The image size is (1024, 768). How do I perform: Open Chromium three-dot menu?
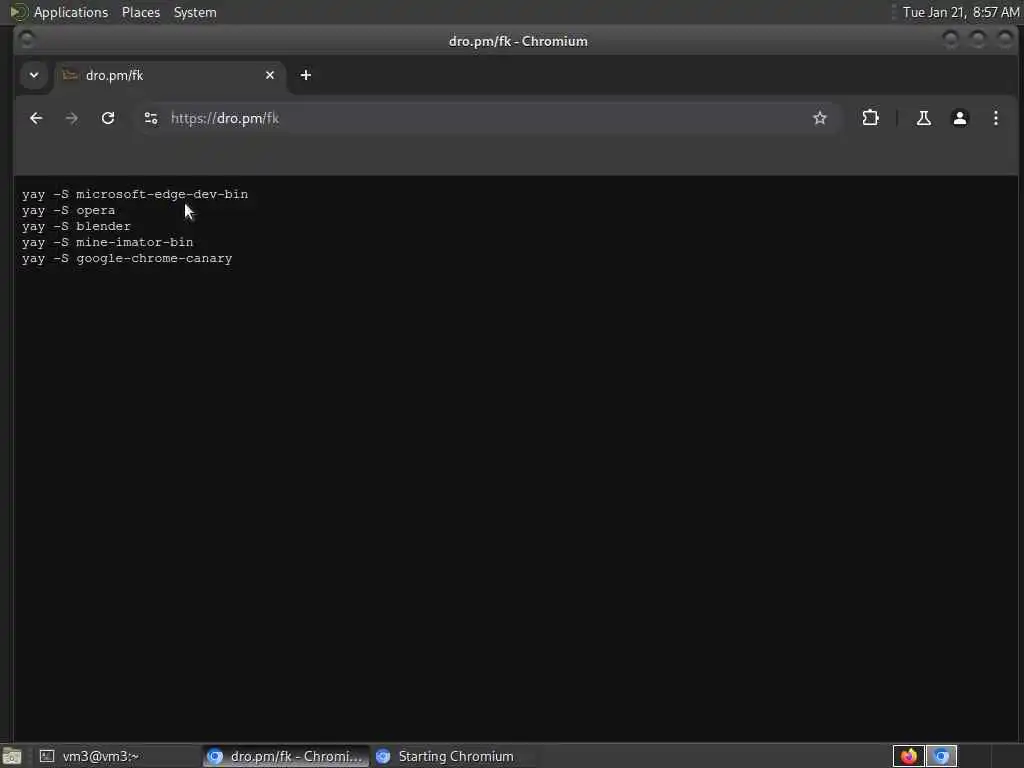point(995,118)
